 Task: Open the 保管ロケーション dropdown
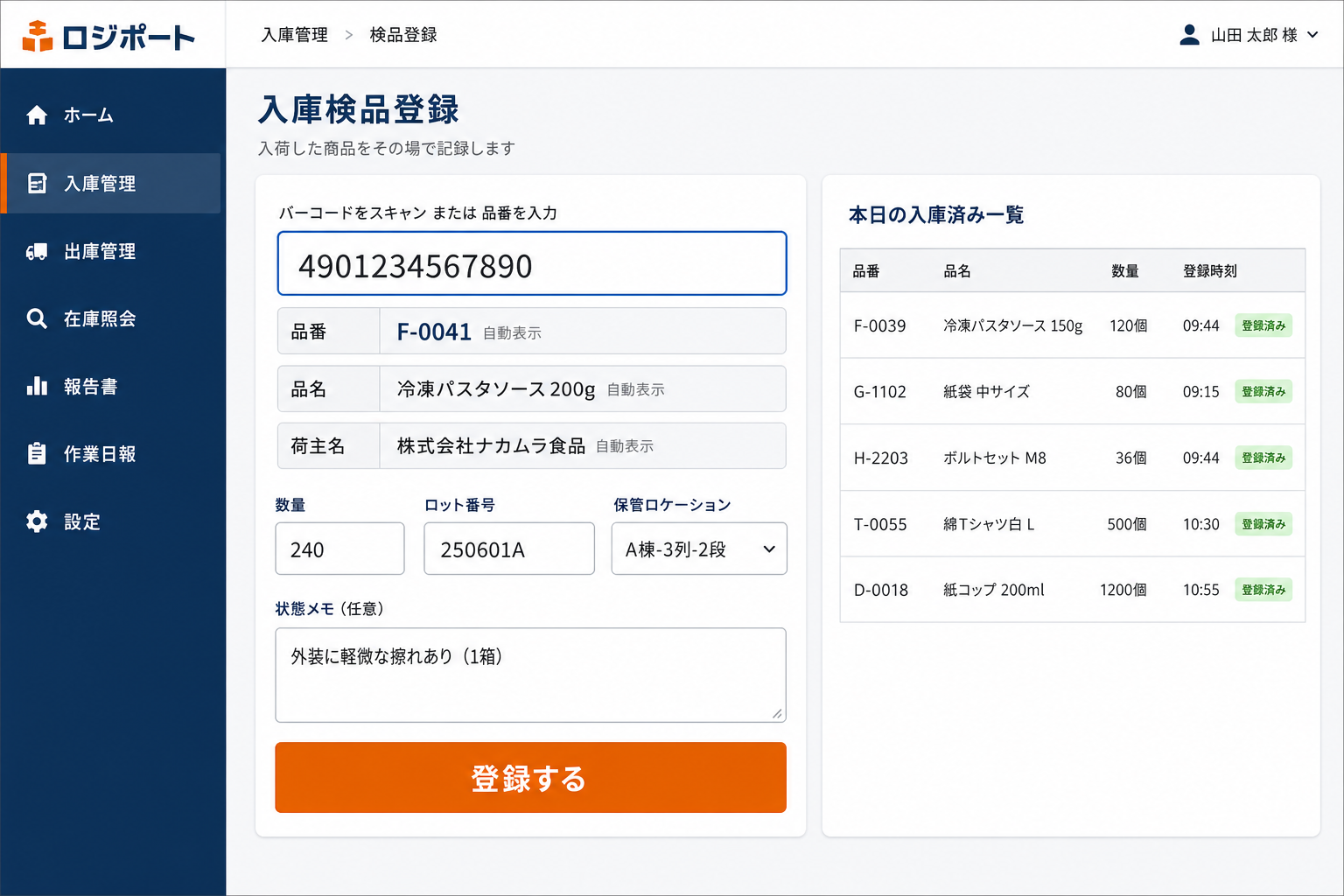699,549
